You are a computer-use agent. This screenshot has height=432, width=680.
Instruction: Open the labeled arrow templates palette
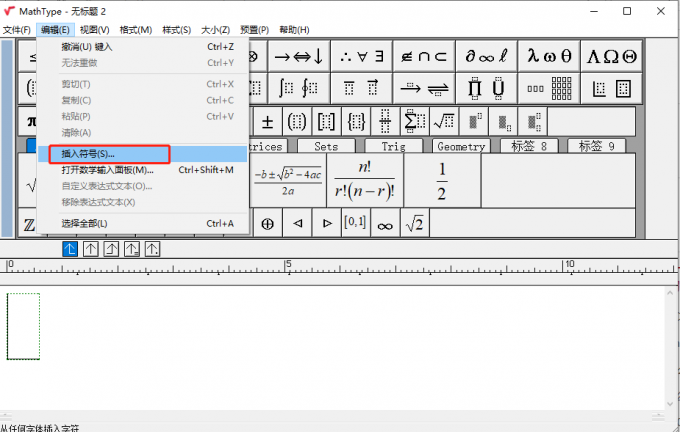tap(424, 88)
